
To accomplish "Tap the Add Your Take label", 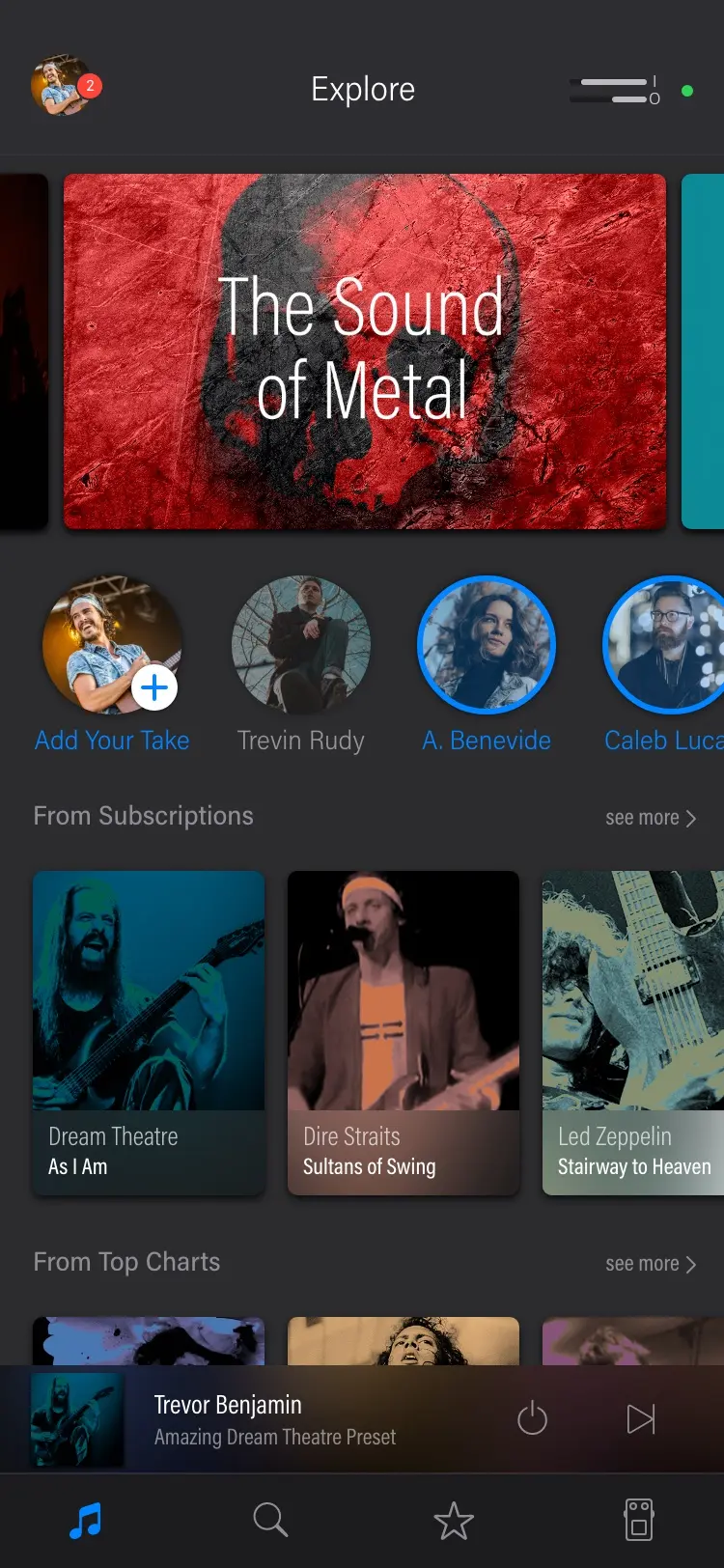I will [112, 741].
